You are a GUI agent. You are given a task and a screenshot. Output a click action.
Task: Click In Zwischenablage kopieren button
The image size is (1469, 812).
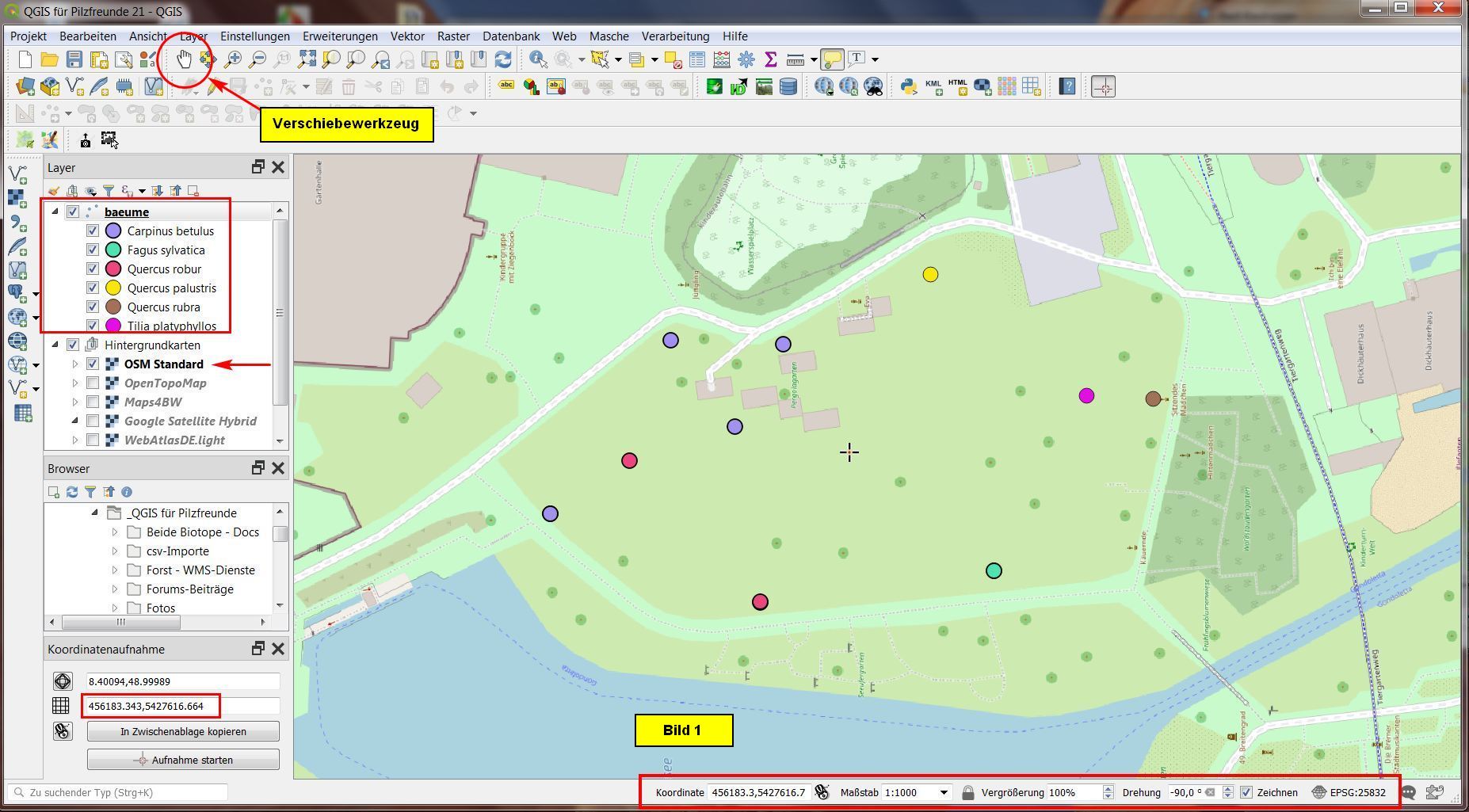(183, 731)
